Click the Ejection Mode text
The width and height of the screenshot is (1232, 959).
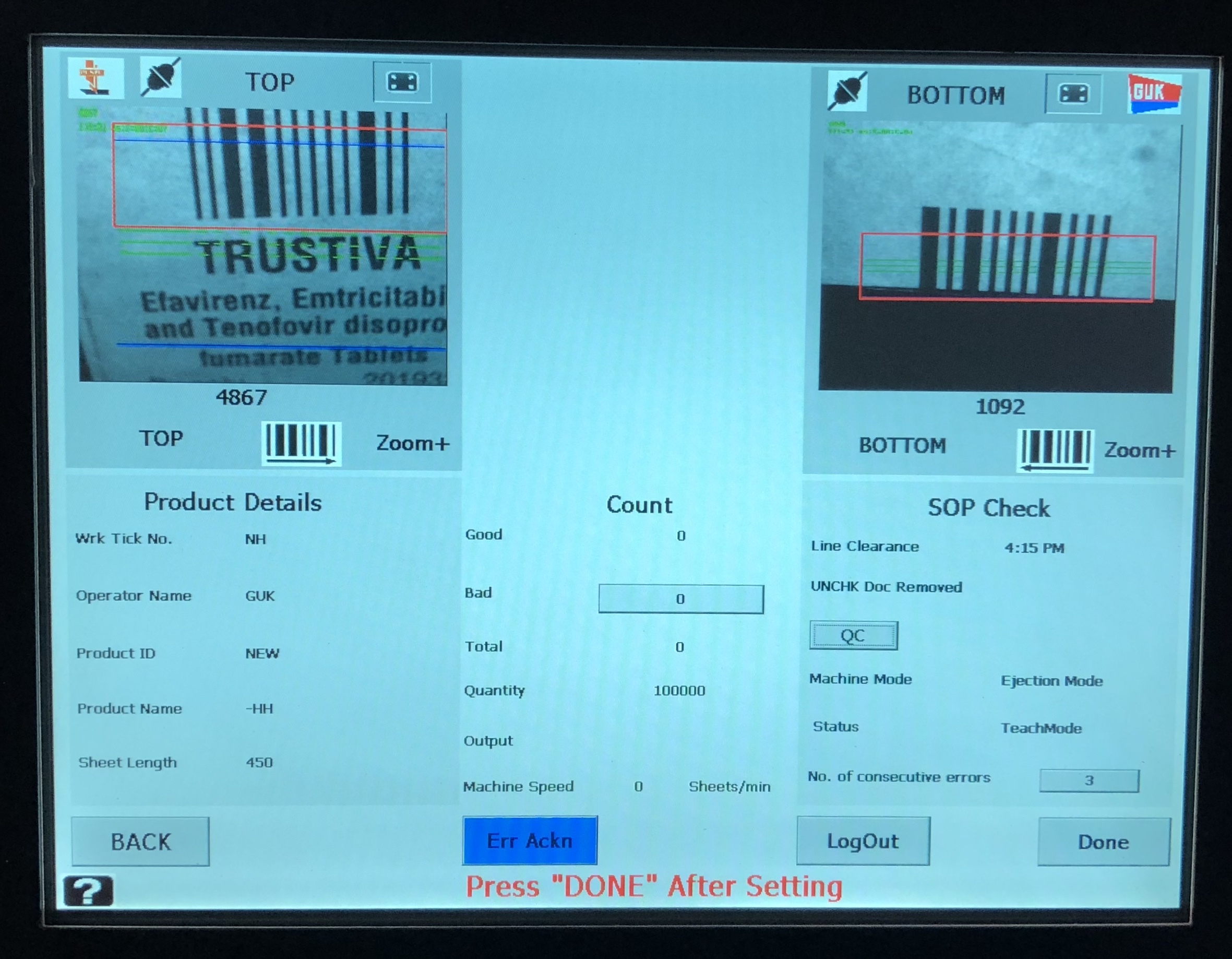(1052, 681)
